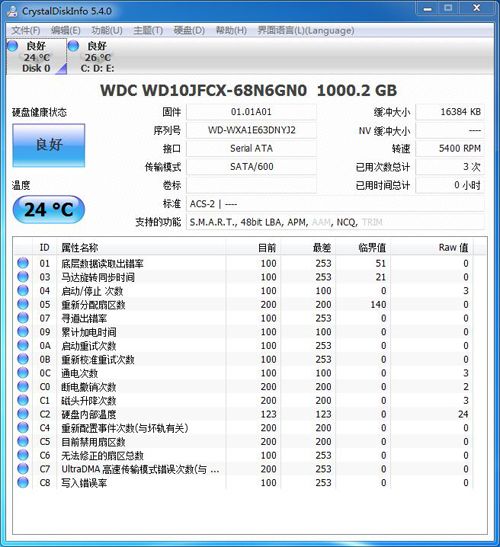Viewport: 500px width, 547px height.
Task: Open the 主题(T) menu
Action: (x=148, y=30)
